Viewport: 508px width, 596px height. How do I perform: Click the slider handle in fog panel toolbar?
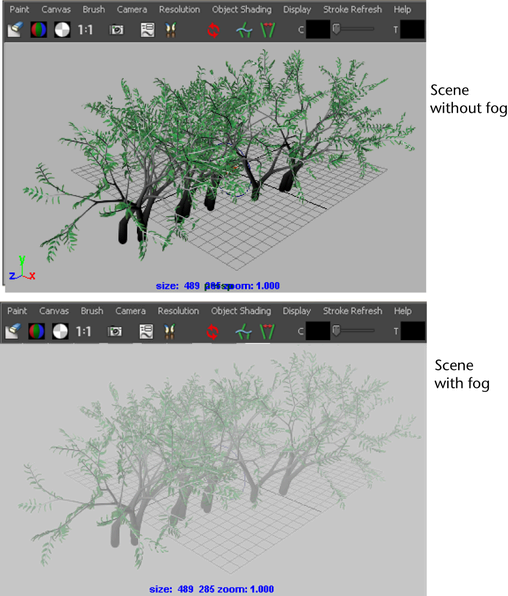tap(336, 331)
